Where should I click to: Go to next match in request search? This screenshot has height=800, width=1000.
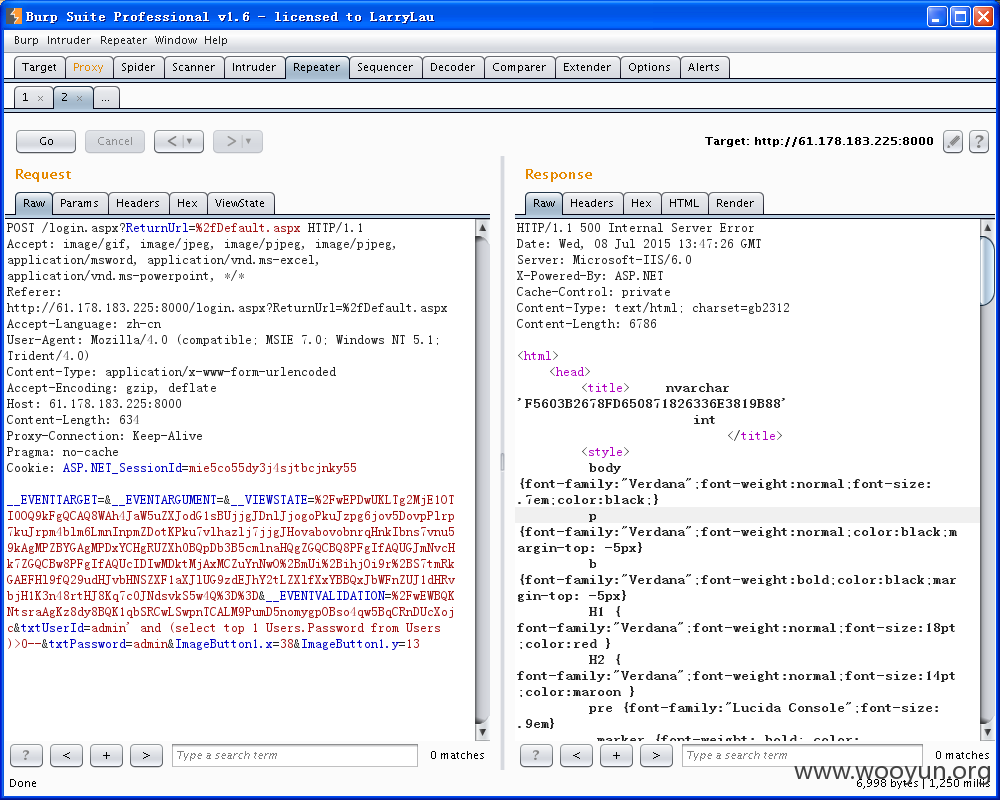(x=146, y=755)
